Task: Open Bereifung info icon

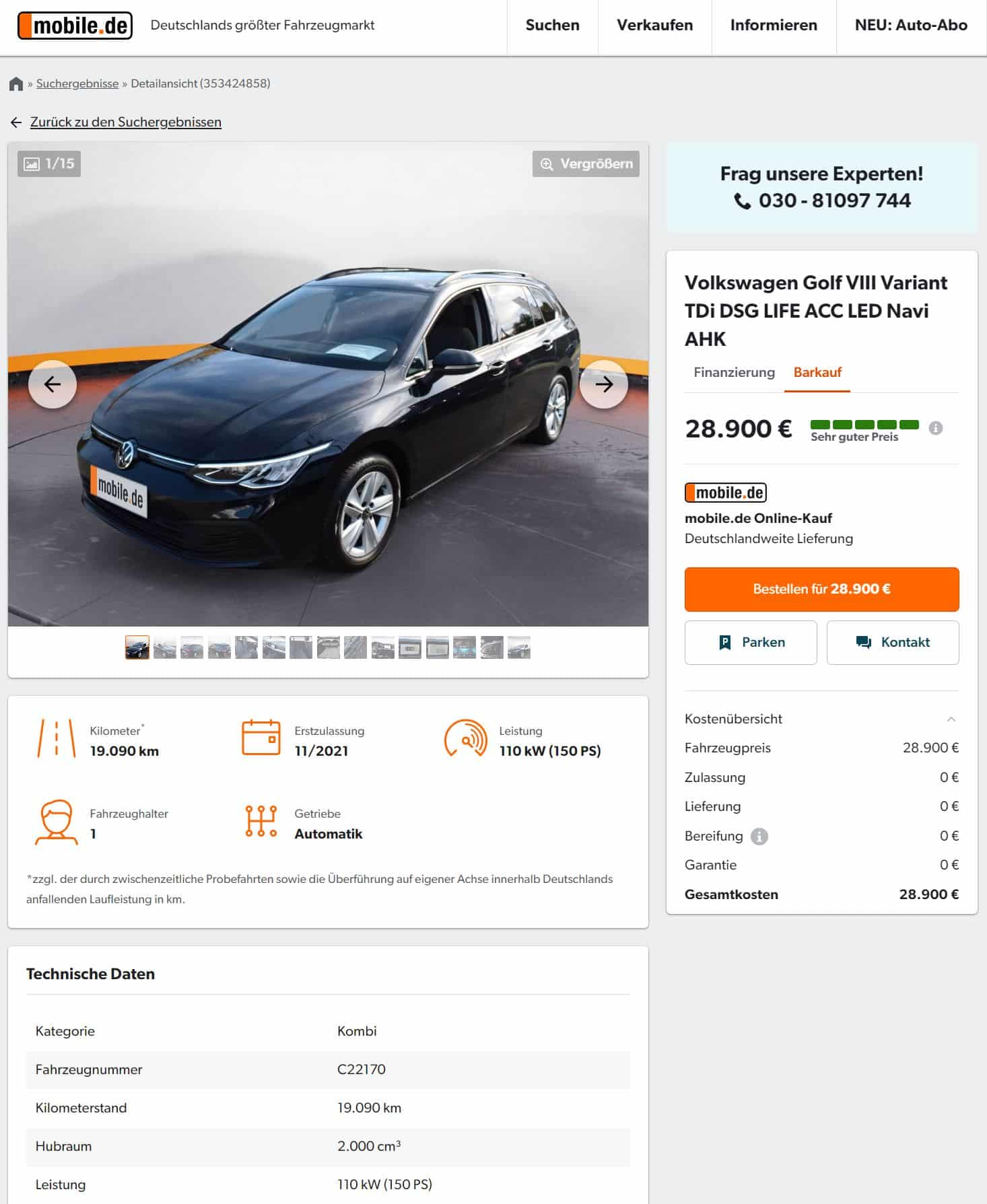Action: point(759,836)
